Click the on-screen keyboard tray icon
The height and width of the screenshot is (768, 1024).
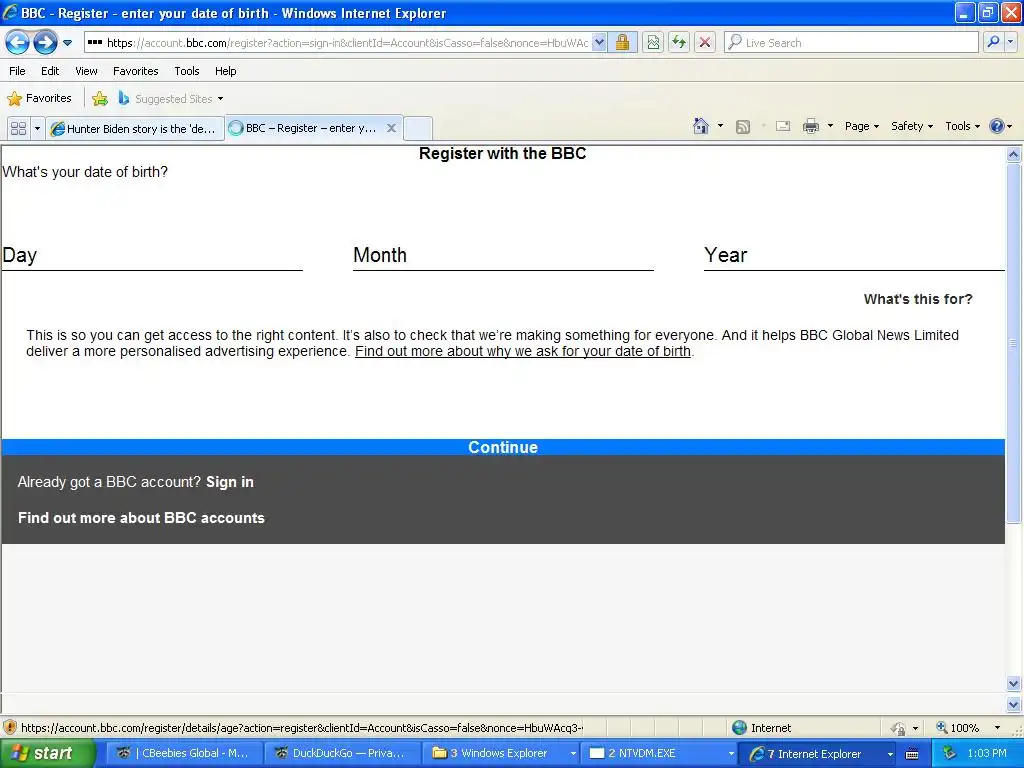pyautogui.click(x=912, y=754)
